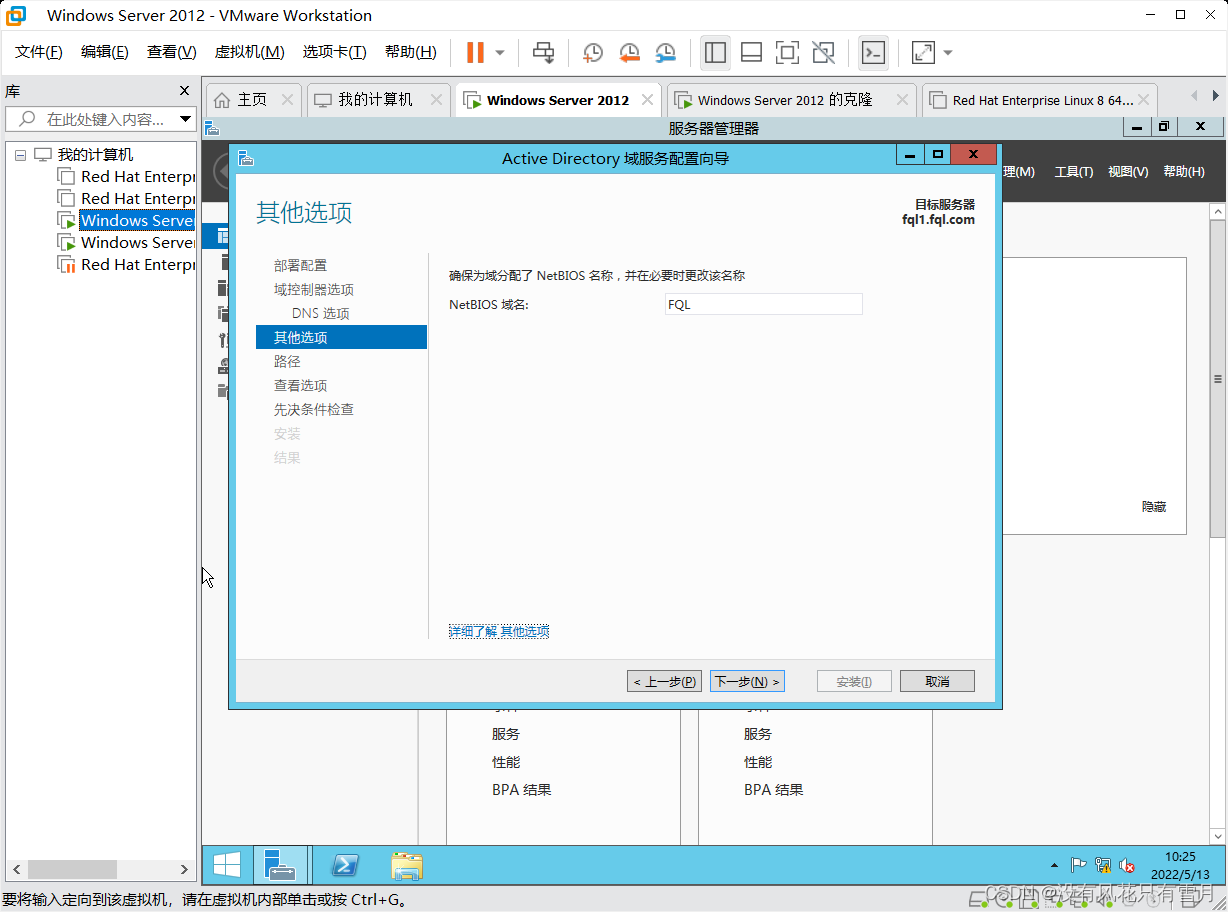Click the Unity mode toolbar icon
The height and width of the screenshot is (912, 1228).
click(824, 52)
